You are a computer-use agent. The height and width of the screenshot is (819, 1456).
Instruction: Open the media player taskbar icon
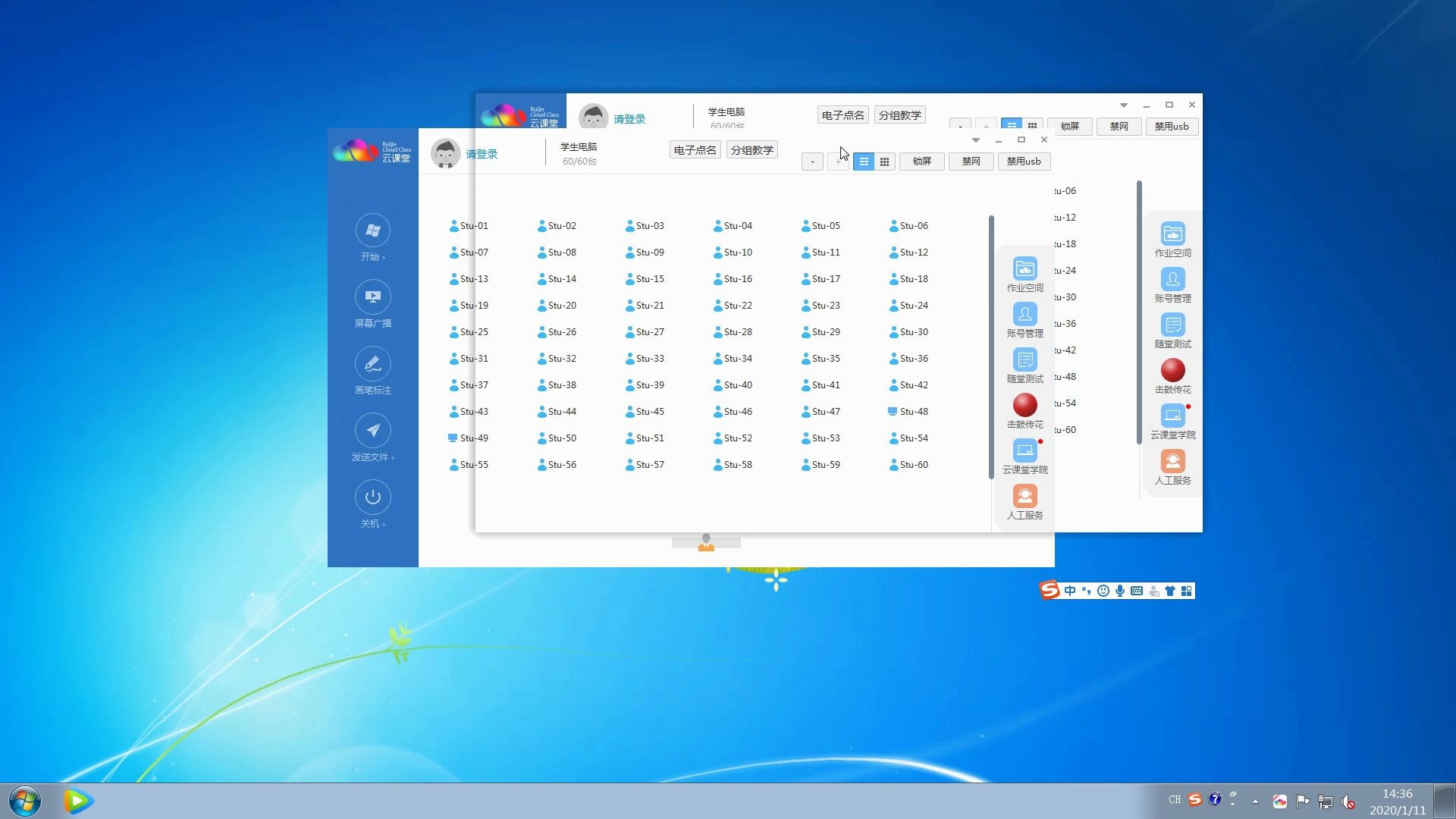(x=77, y=801)
